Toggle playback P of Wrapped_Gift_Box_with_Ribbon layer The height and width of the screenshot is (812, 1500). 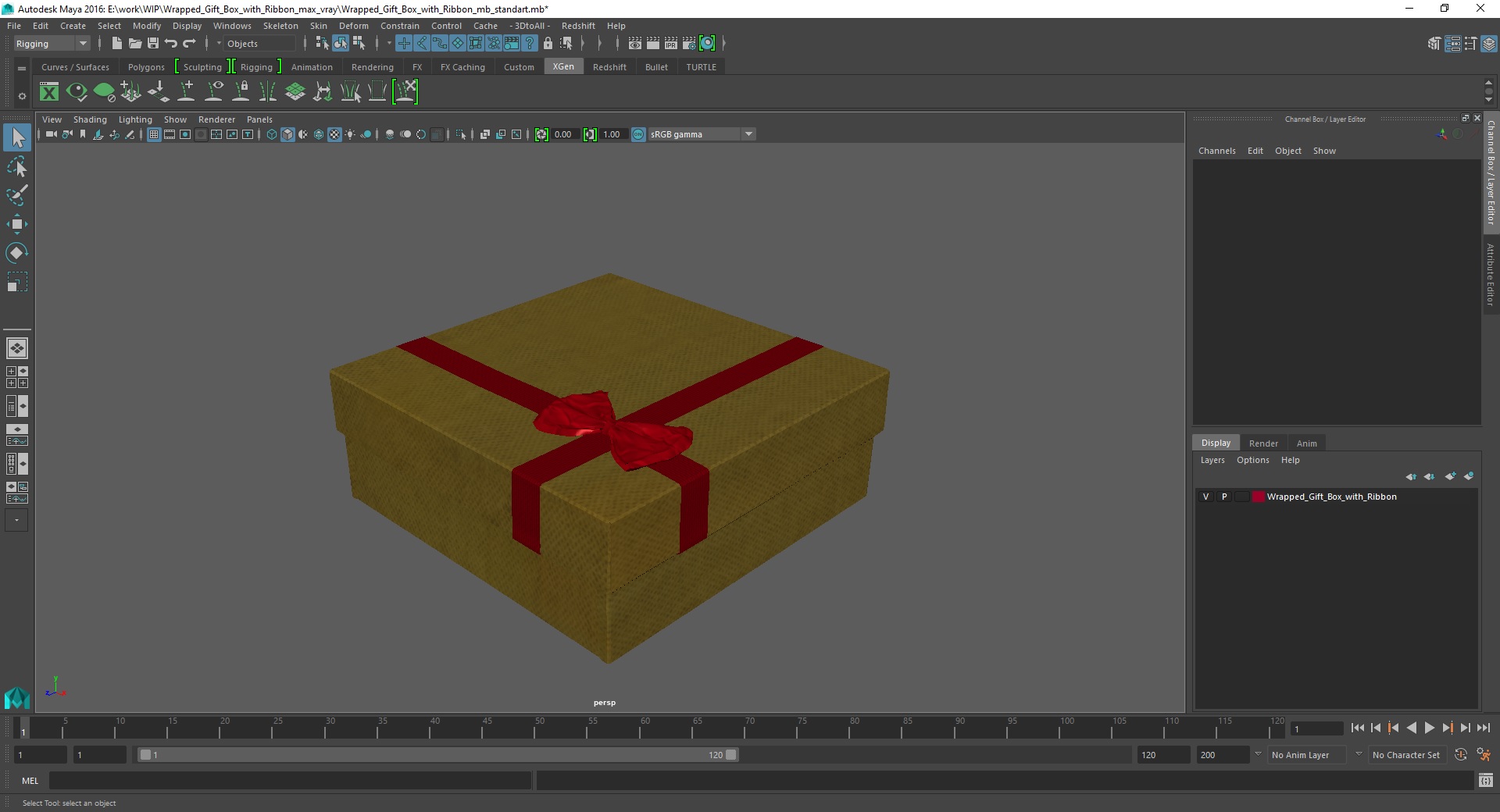coord(1223,497)
